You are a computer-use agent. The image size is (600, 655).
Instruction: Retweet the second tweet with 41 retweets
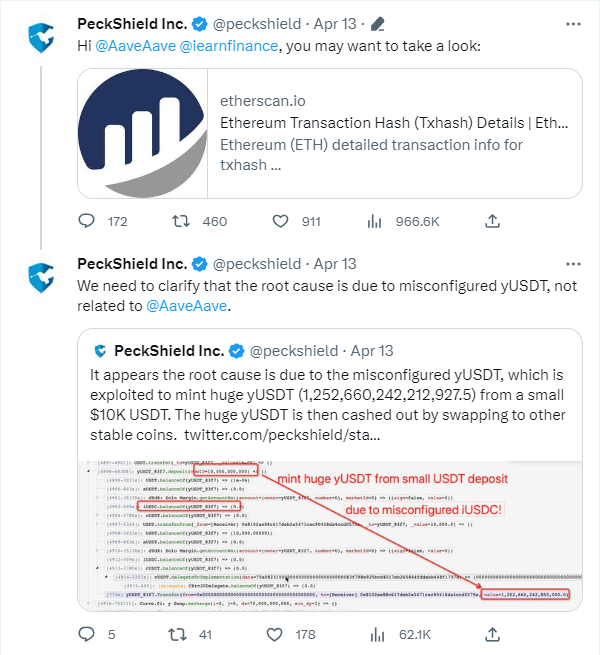pyautogui.click(x=177, y=634)
